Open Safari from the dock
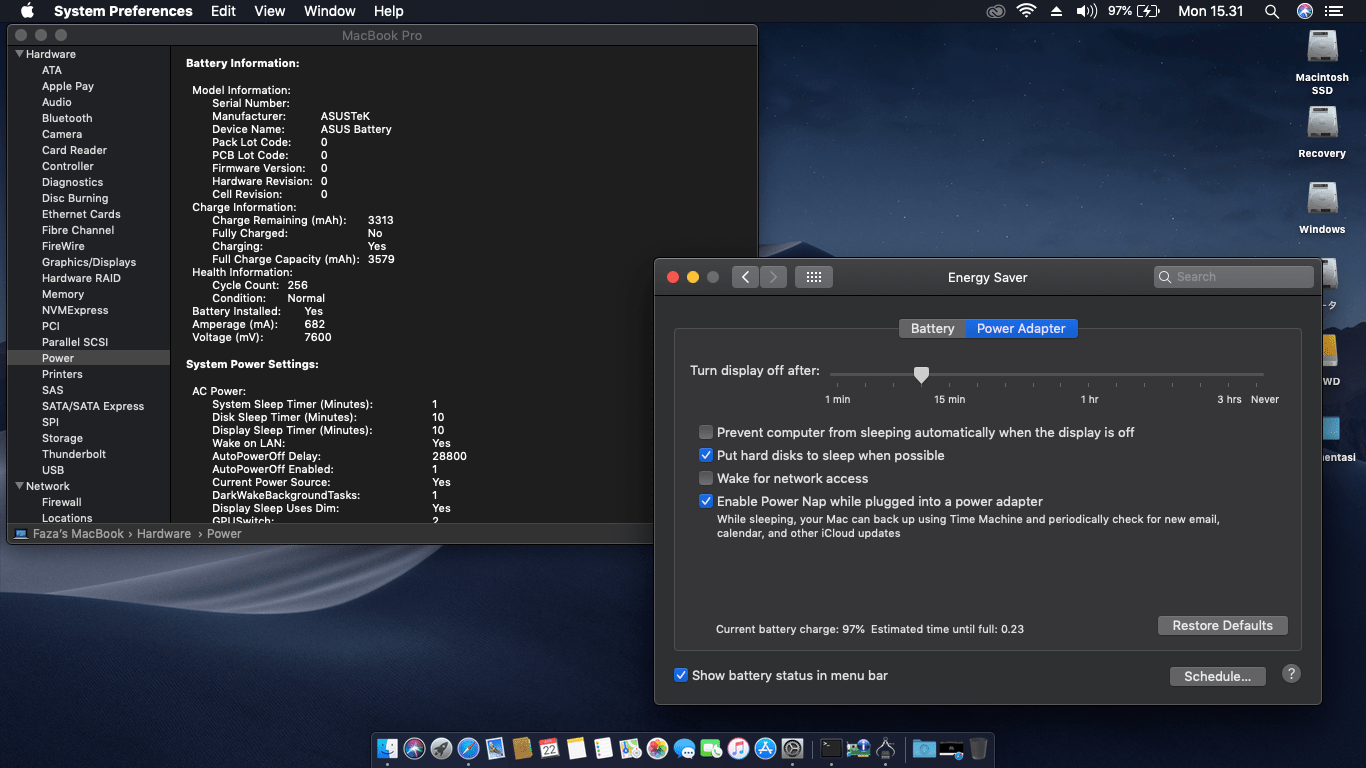 pyautogui.click(x=468, y=748)
